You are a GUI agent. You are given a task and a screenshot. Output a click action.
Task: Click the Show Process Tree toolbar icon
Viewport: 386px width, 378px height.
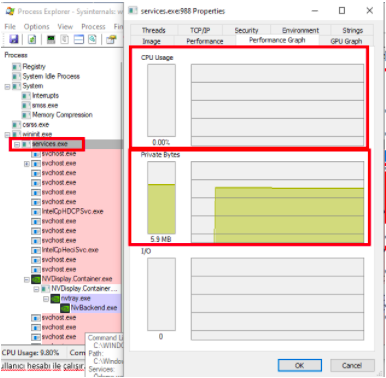65,39
